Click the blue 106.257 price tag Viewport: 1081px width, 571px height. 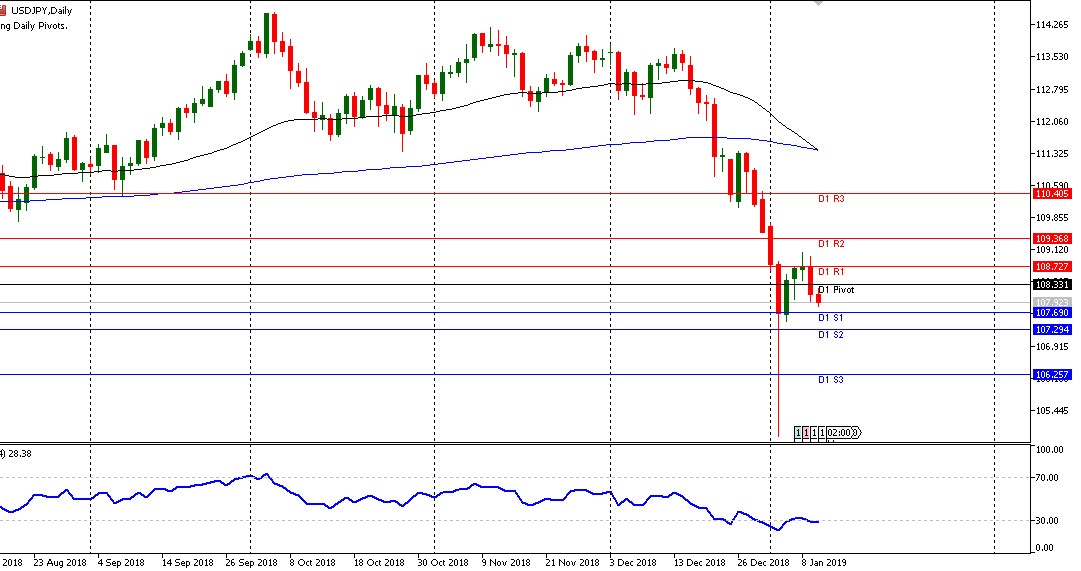pyautogui.click(x=1052, y=374)
